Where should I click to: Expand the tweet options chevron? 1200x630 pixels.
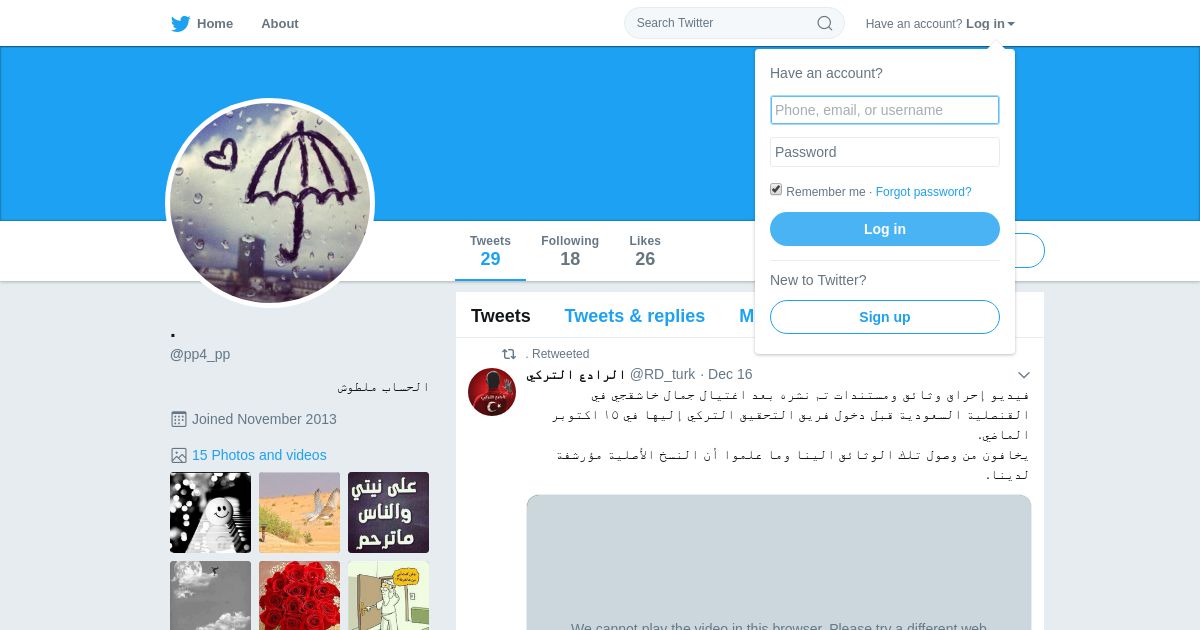1023,375
